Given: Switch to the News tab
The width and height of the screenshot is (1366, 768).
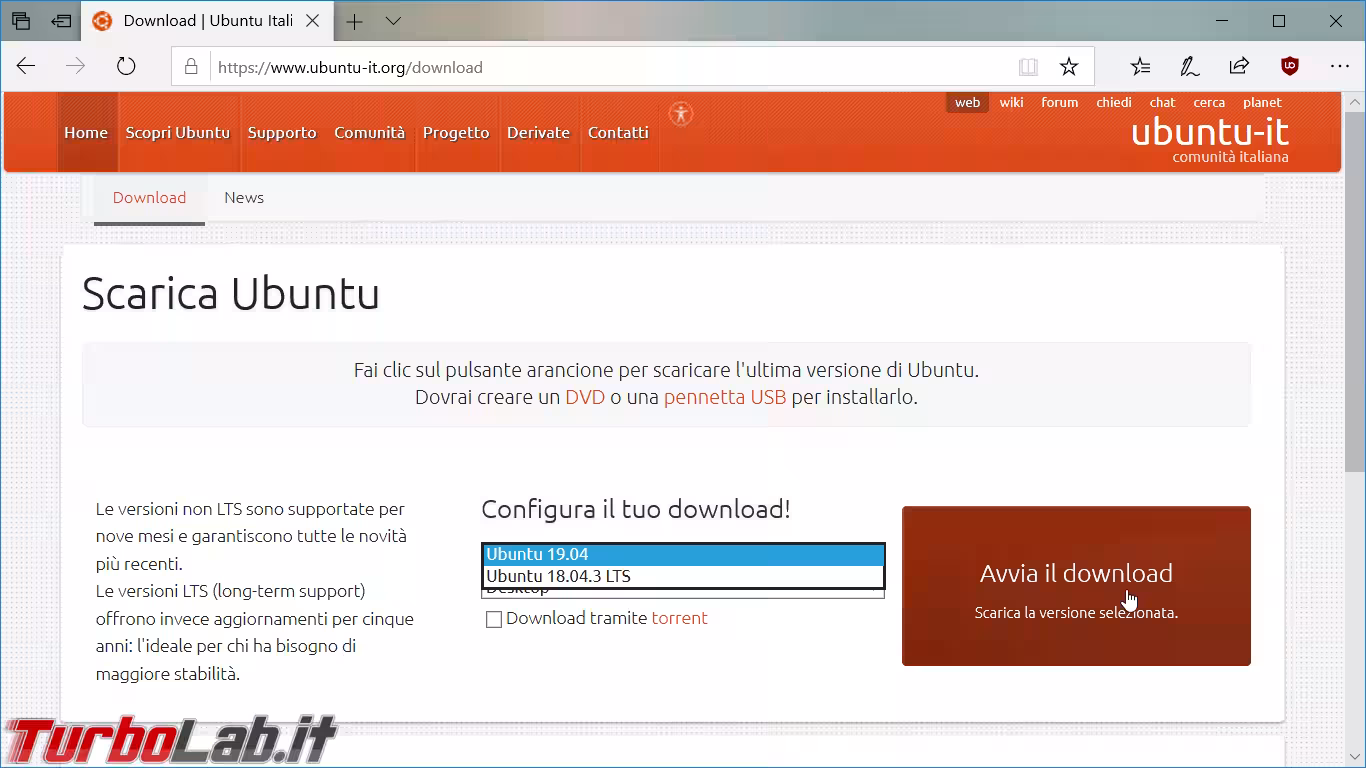Looking at the screenshot, I should [x=243, y=198].
